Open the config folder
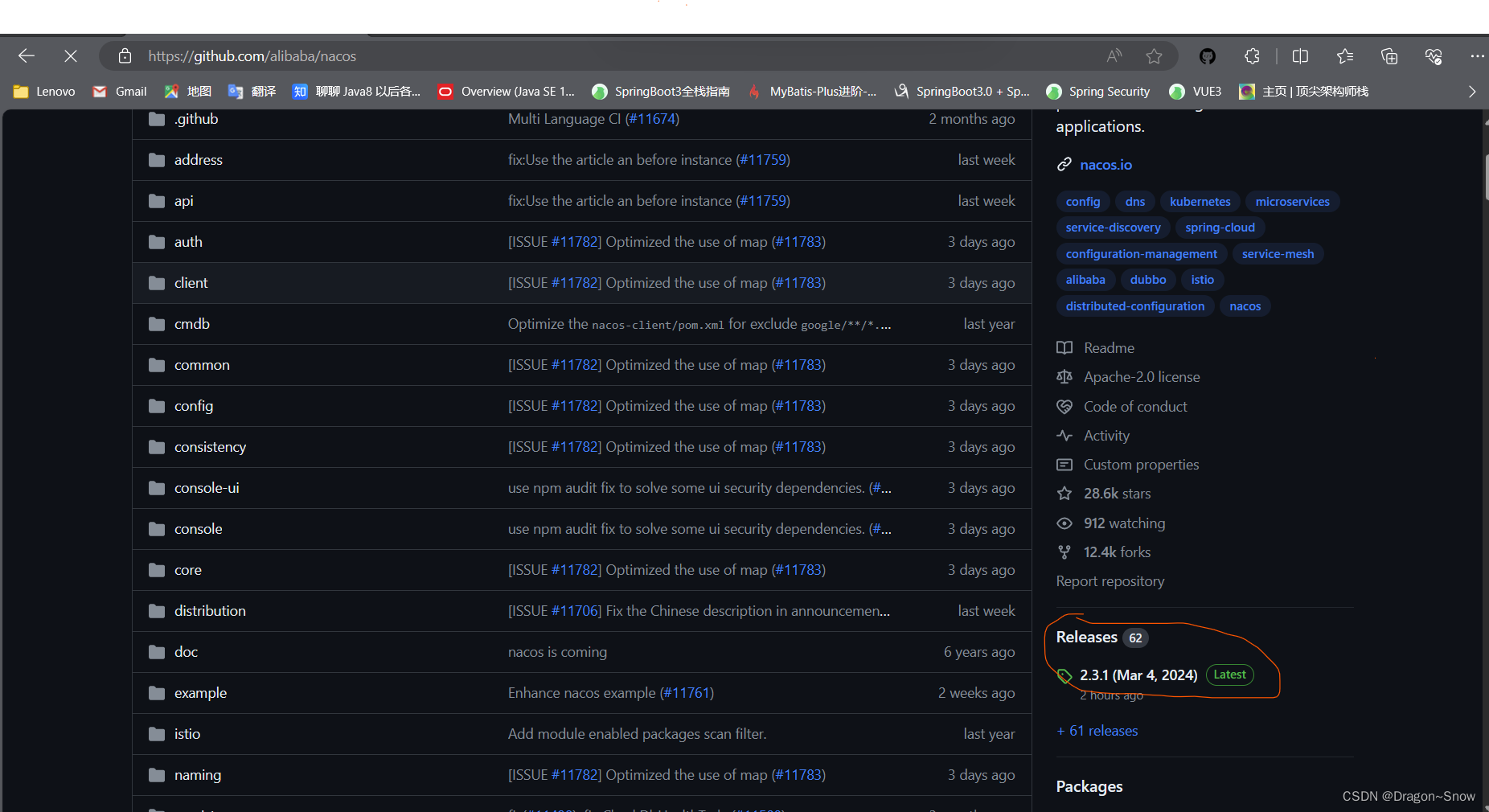Viewport: 1489px width, 812px height. [194, 406]
